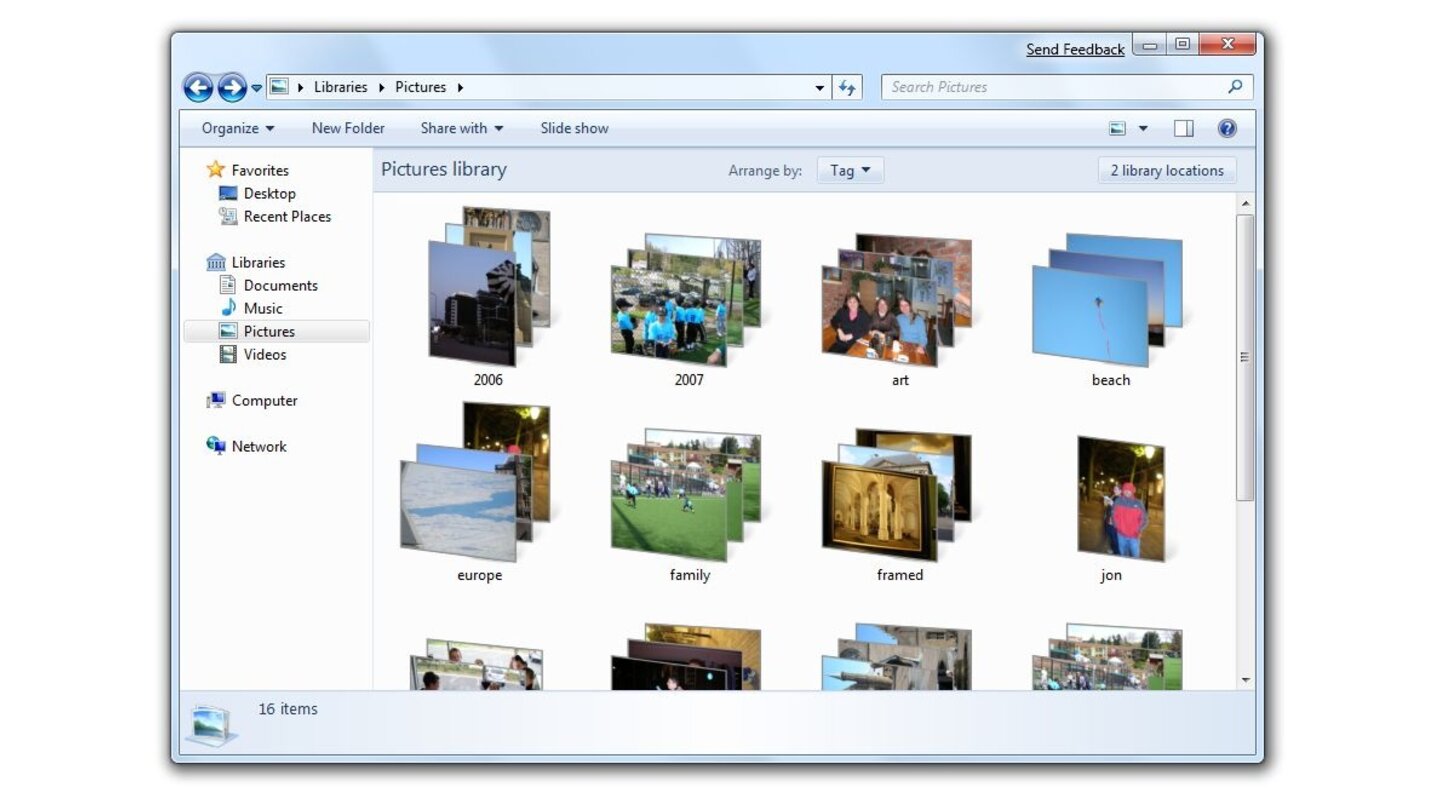Expand the arrow after Libraries breadcrumb
Viewport: 1440px width, 810px height.
[381, 87]
